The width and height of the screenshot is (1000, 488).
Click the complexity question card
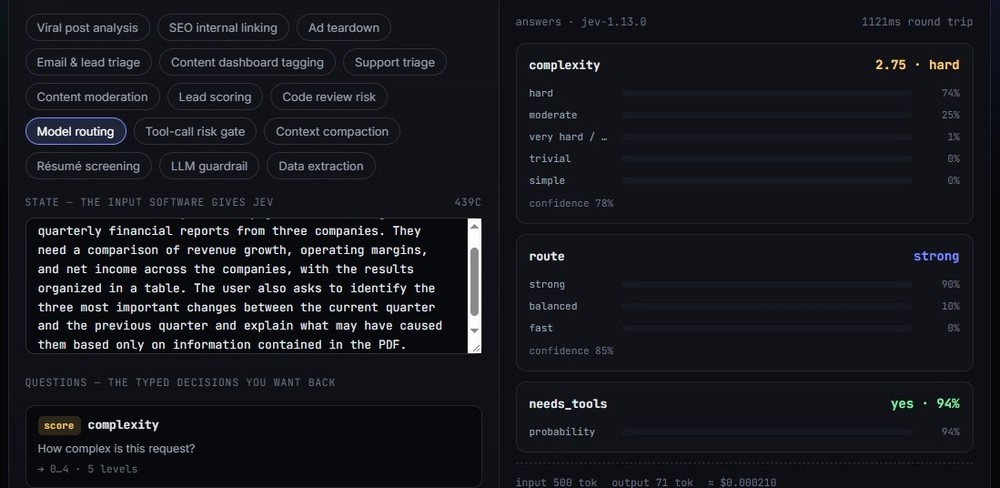click(x=253, y=447)
